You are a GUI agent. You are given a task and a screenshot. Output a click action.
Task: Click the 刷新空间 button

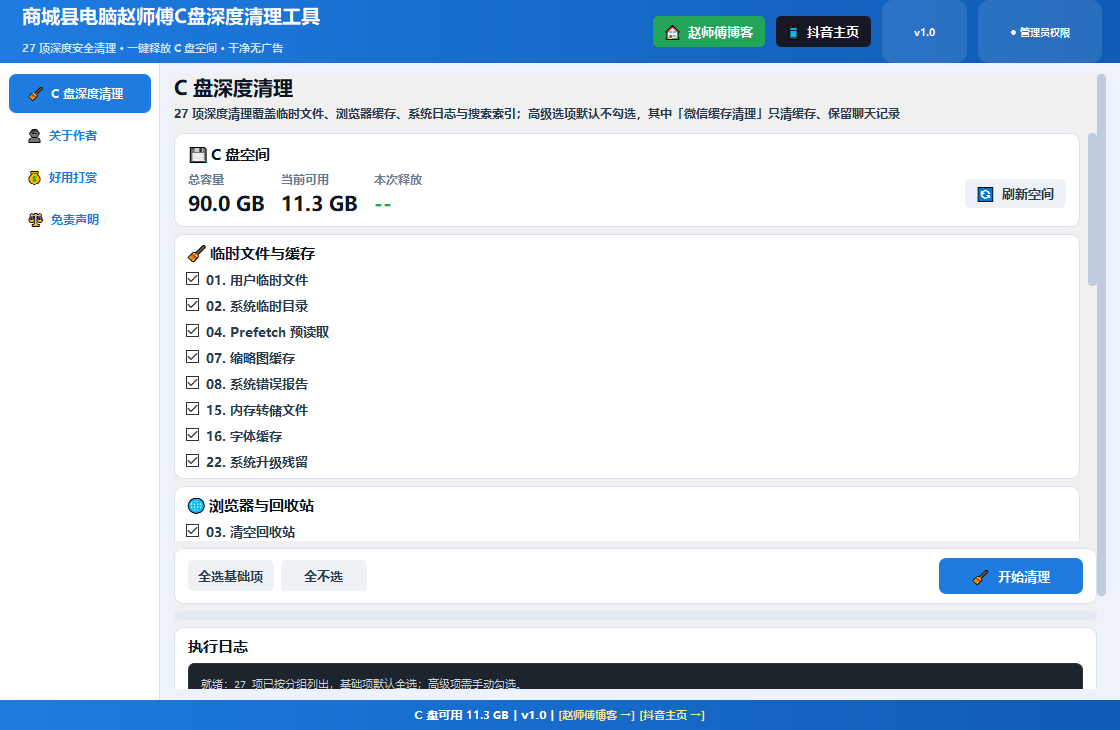[x=1015, y=194]
